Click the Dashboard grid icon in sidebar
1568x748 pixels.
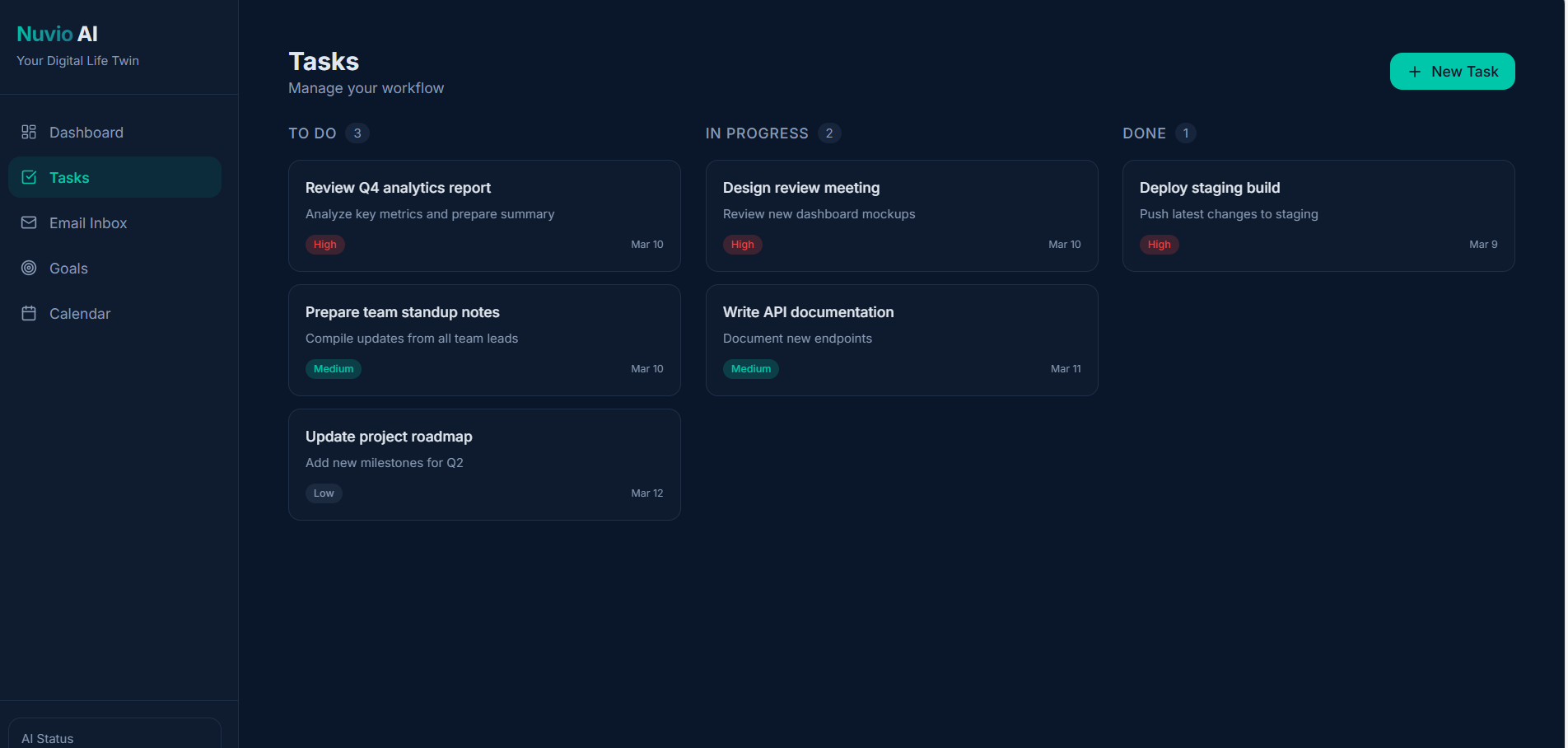29,132
